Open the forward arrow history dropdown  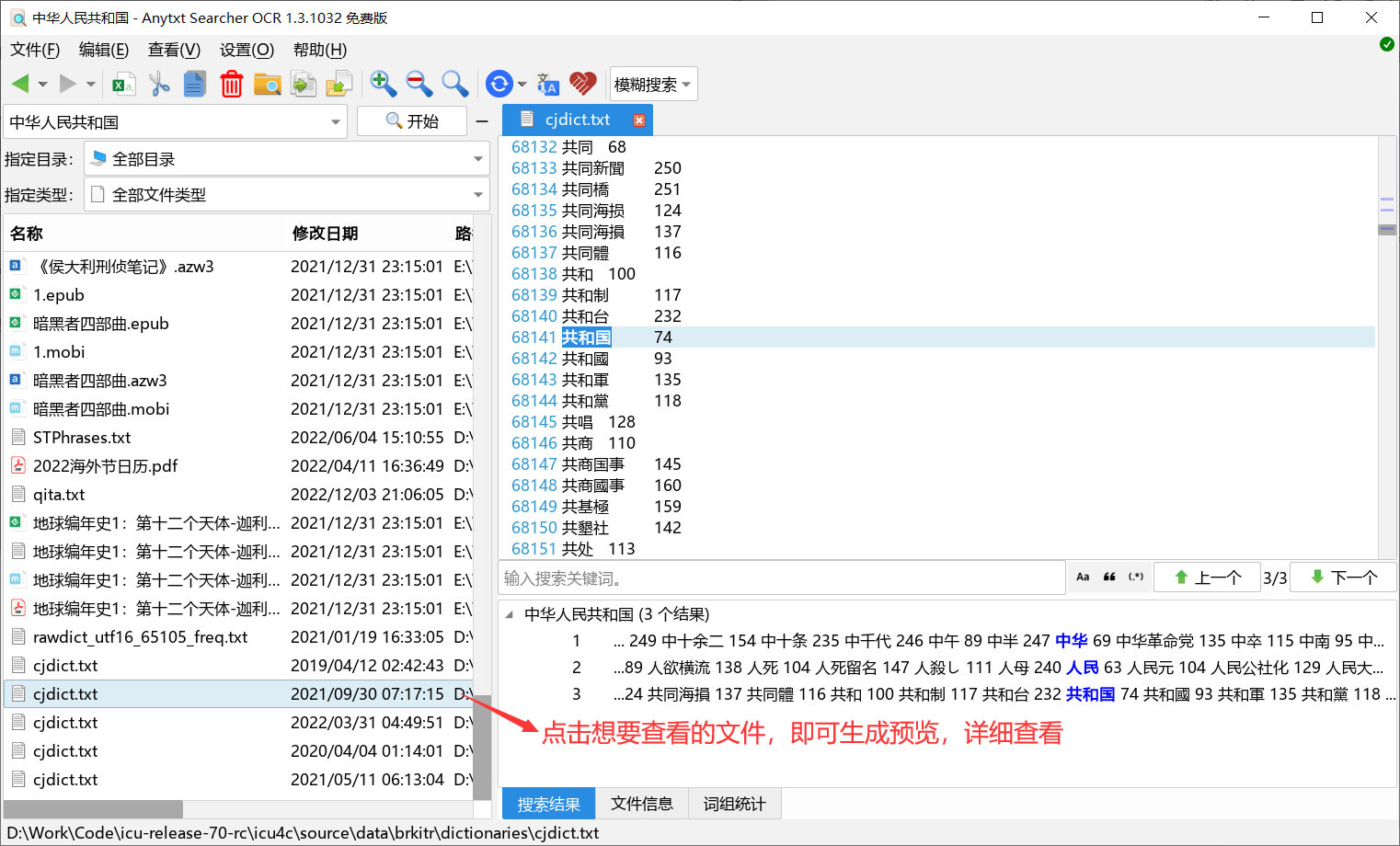click(x=90, y=85)
